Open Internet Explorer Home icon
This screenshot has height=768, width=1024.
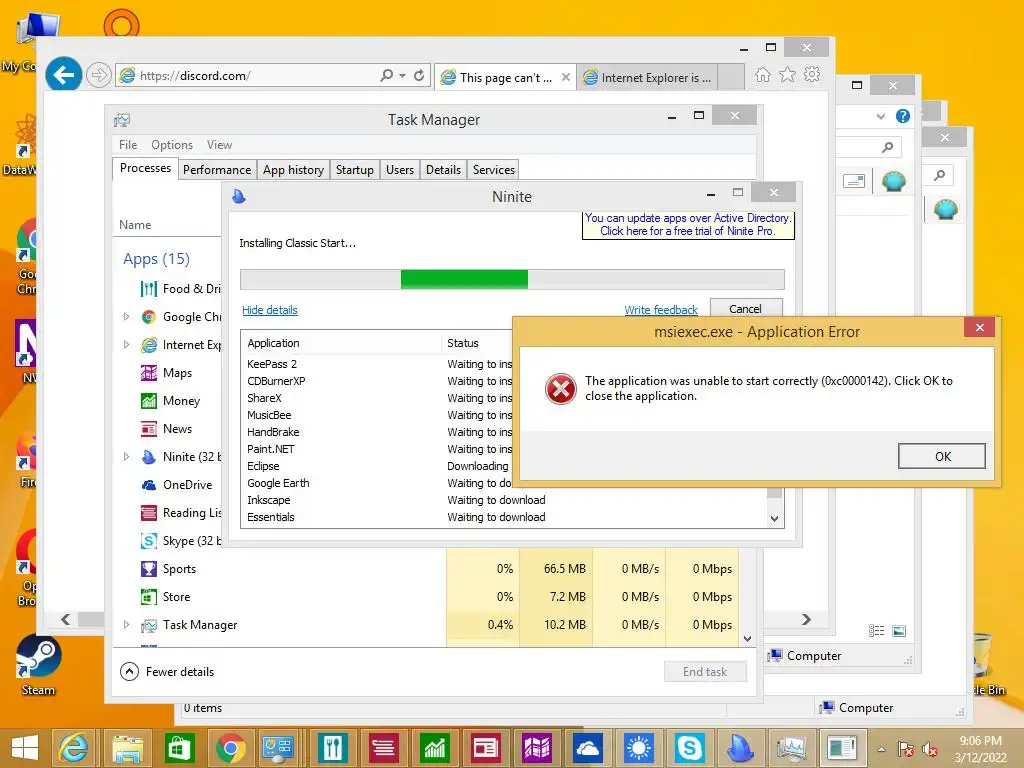762,75
